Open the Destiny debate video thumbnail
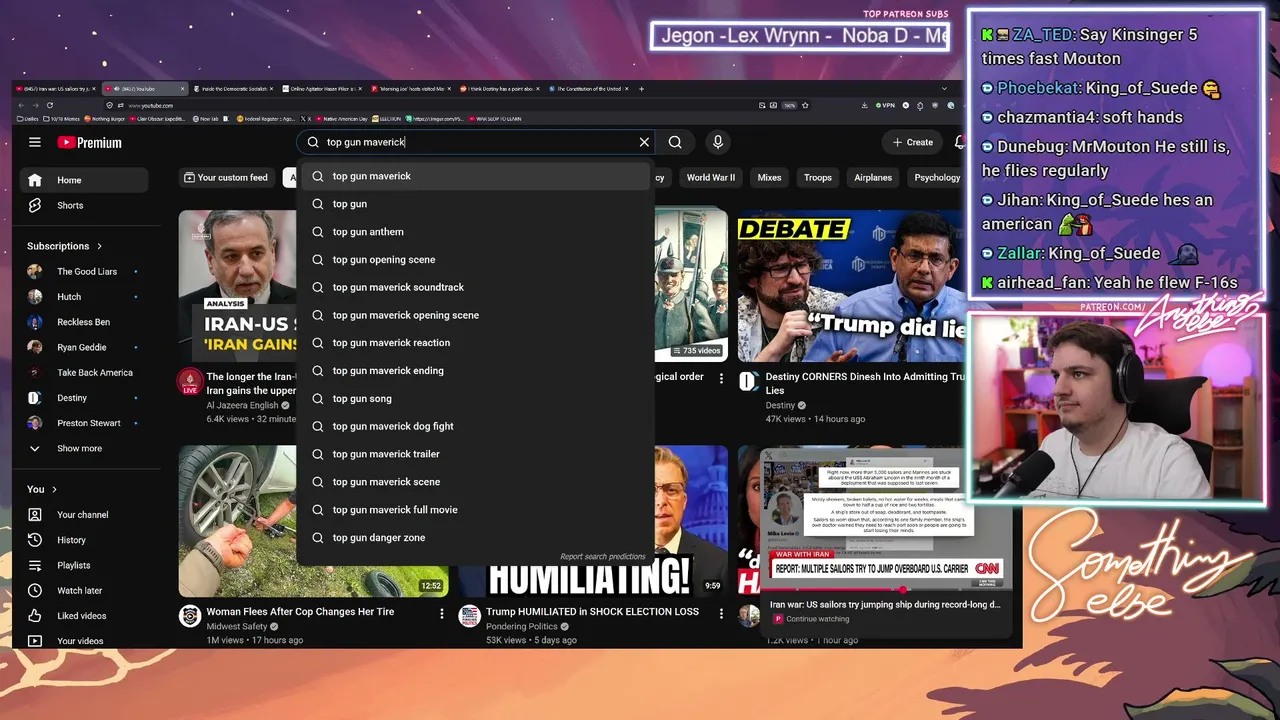The height and width of the screenshot is (720, 1280). (x=851, y=286)
